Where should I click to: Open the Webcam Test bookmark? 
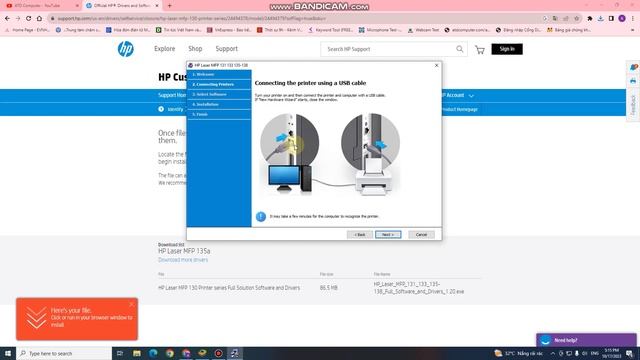pos(423,30)
